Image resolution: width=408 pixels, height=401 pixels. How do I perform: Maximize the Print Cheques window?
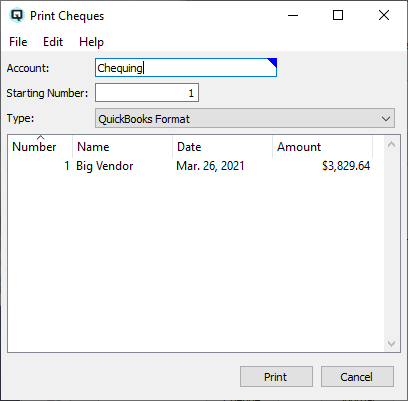coord(338,15)
